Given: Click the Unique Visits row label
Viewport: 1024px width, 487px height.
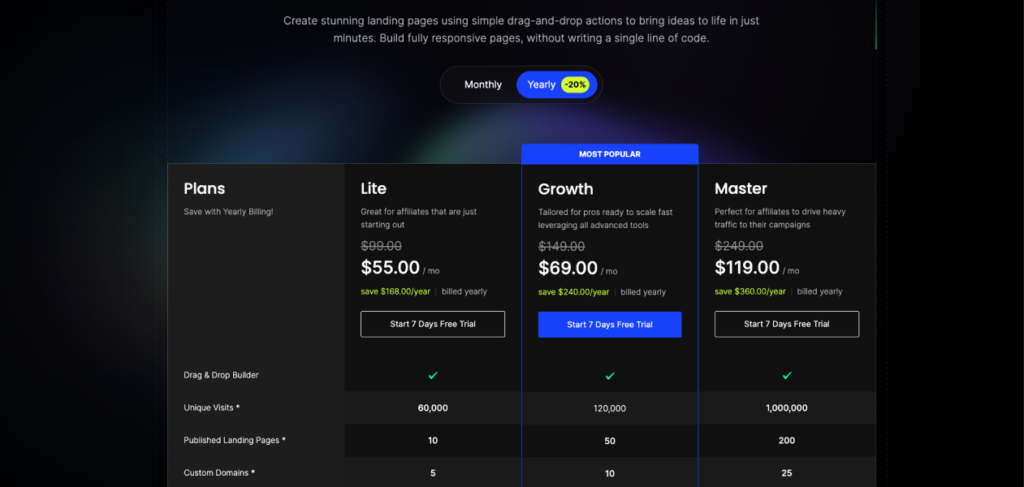Looking at the screenshot, I should [212, 408].
